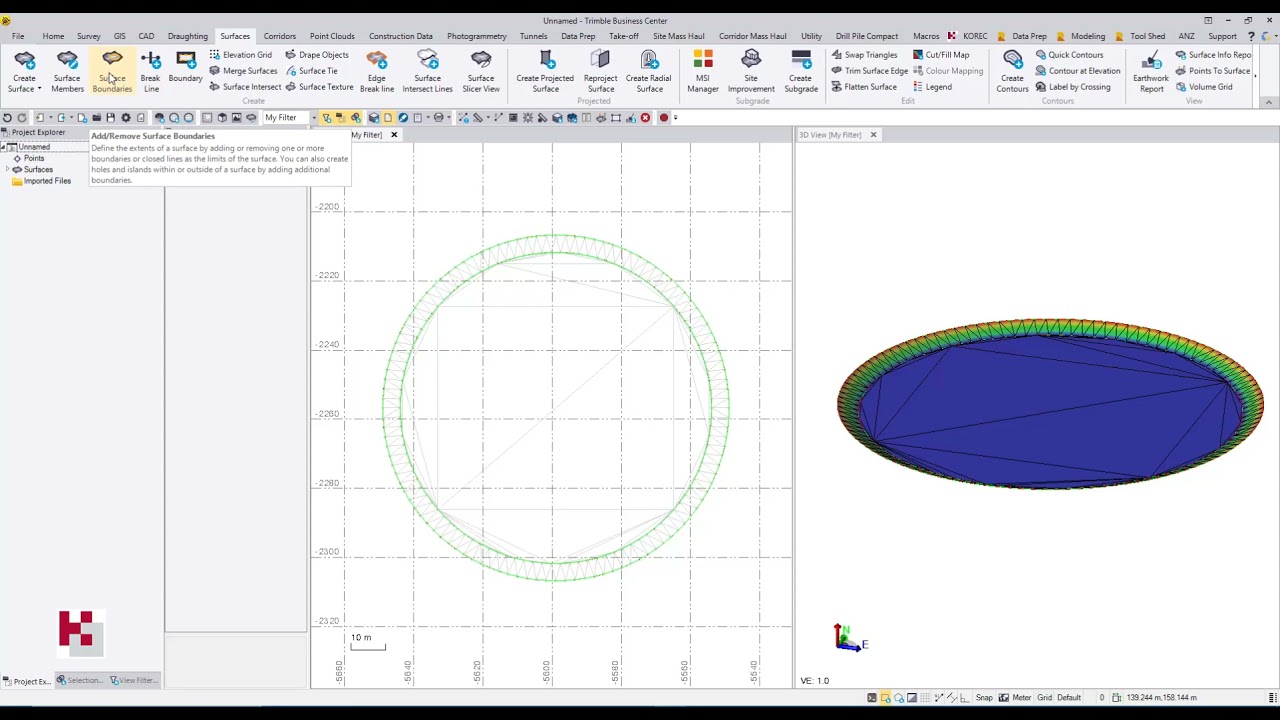Choose the Boundary tool in ribbon
This screenshot has height=720, width=1280.
[185, 68]
